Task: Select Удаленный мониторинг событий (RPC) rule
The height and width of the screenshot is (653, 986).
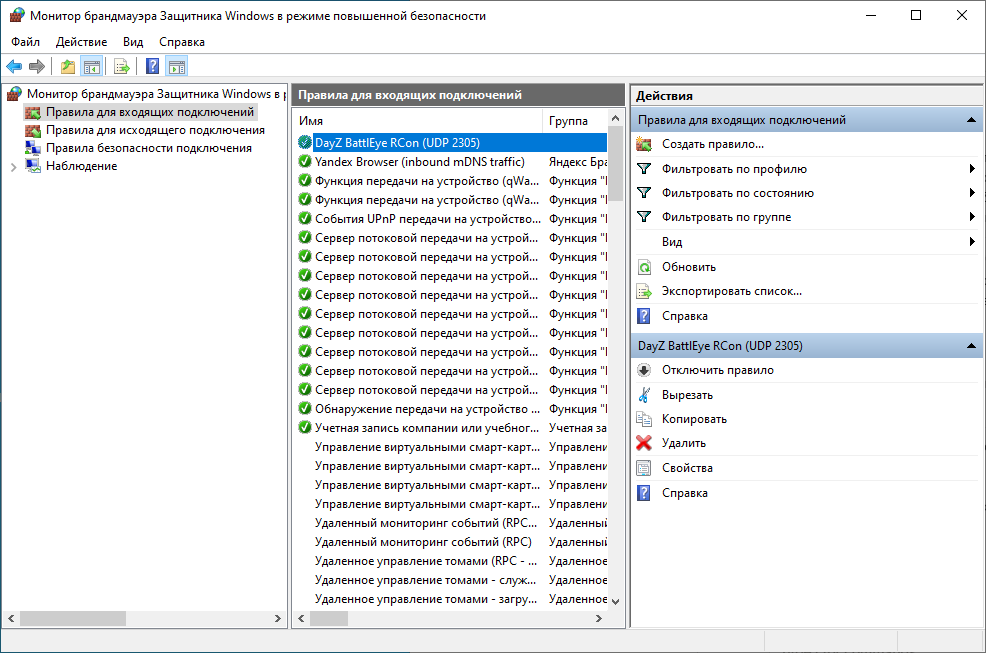Action: coord(450,542)
